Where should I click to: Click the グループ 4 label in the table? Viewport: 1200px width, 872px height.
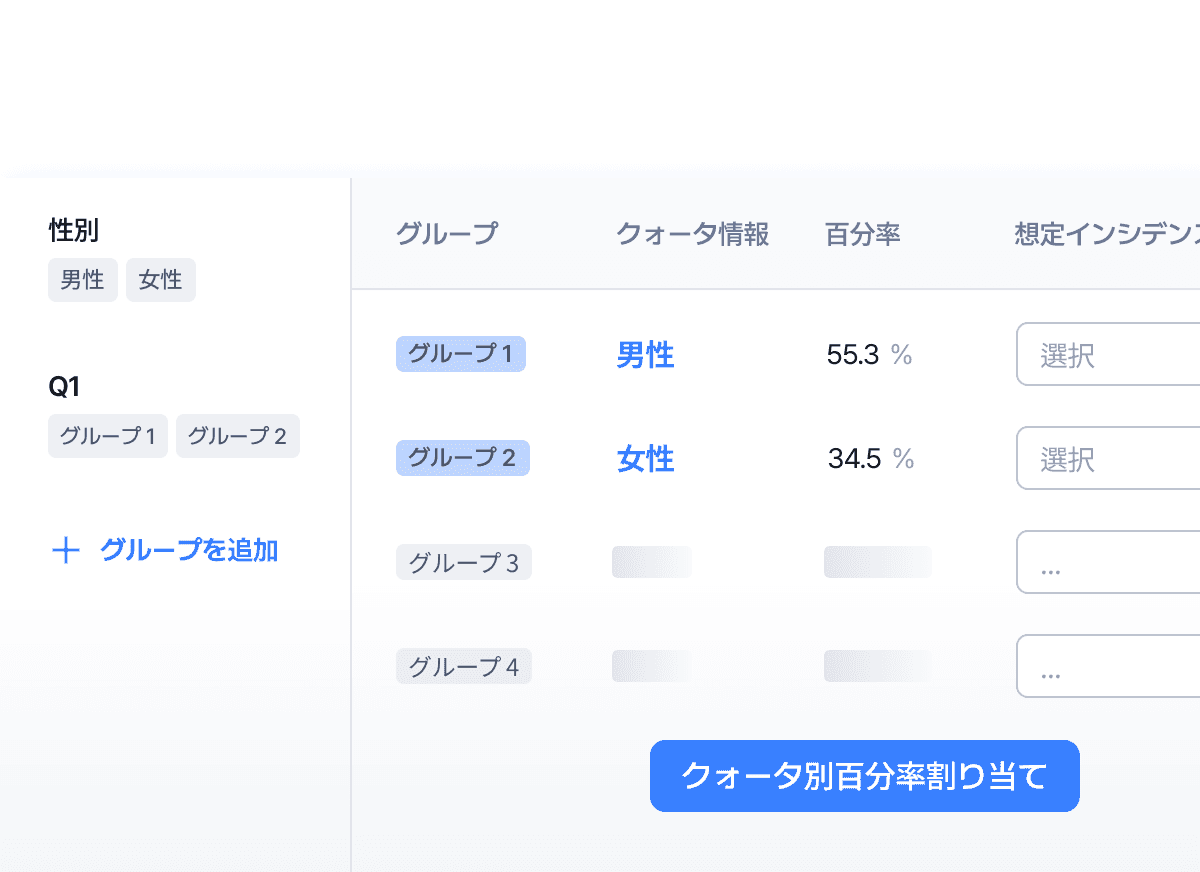(463, 666)
